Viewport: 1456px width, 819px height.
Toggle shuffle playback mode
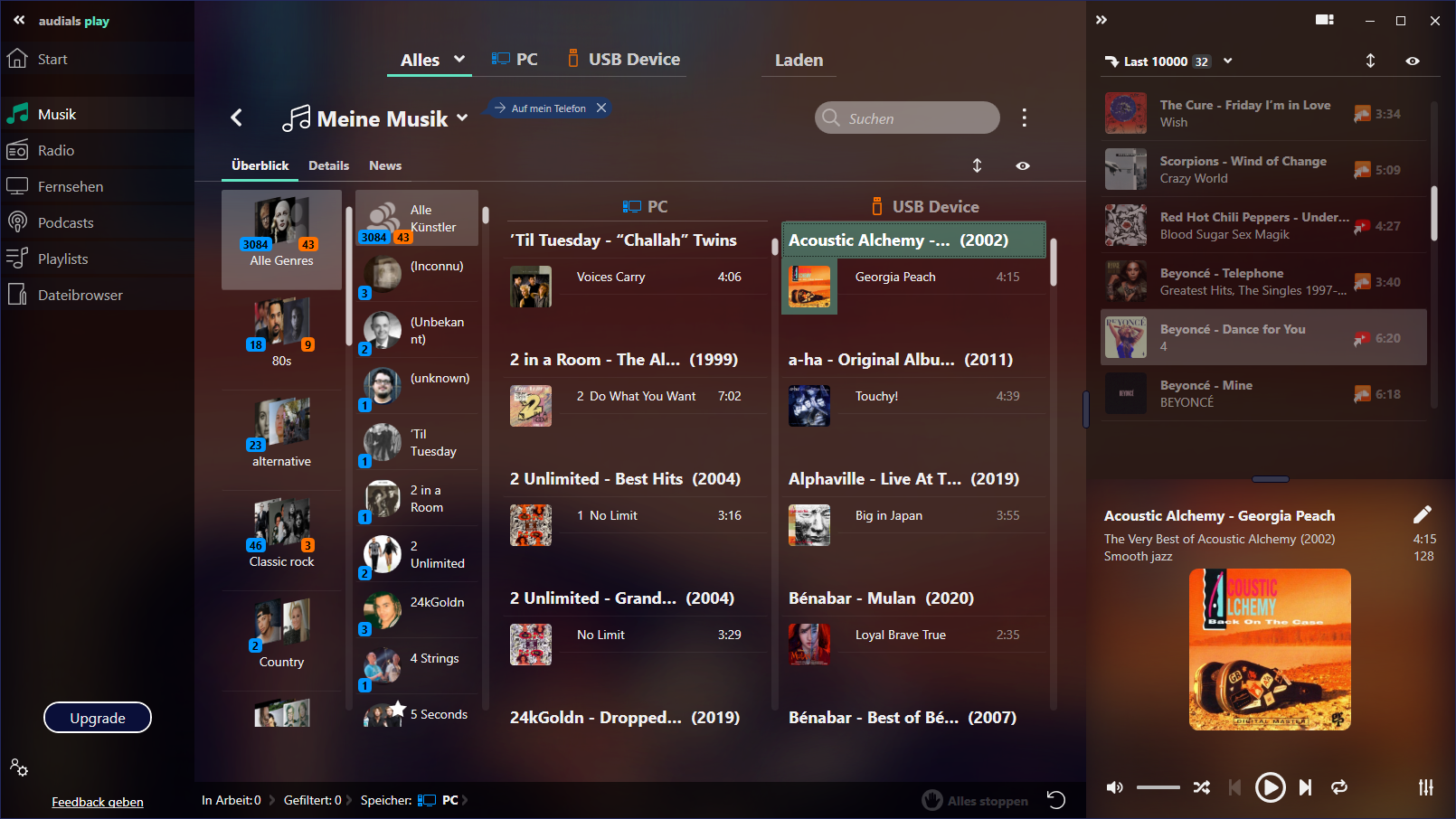pos(1201,787)
